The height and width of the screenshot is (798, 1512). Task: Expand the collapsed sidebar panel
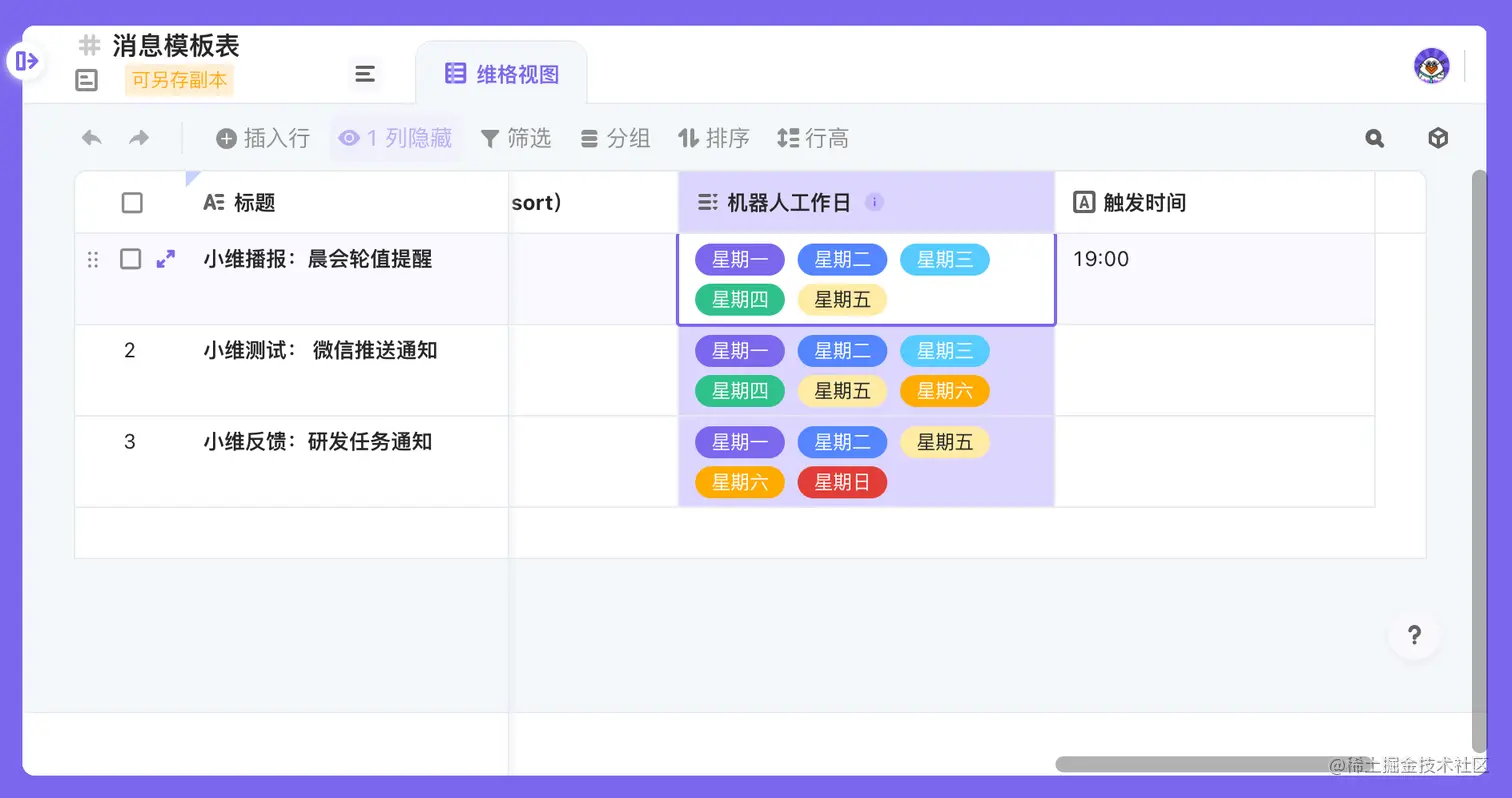pos(26,61)
